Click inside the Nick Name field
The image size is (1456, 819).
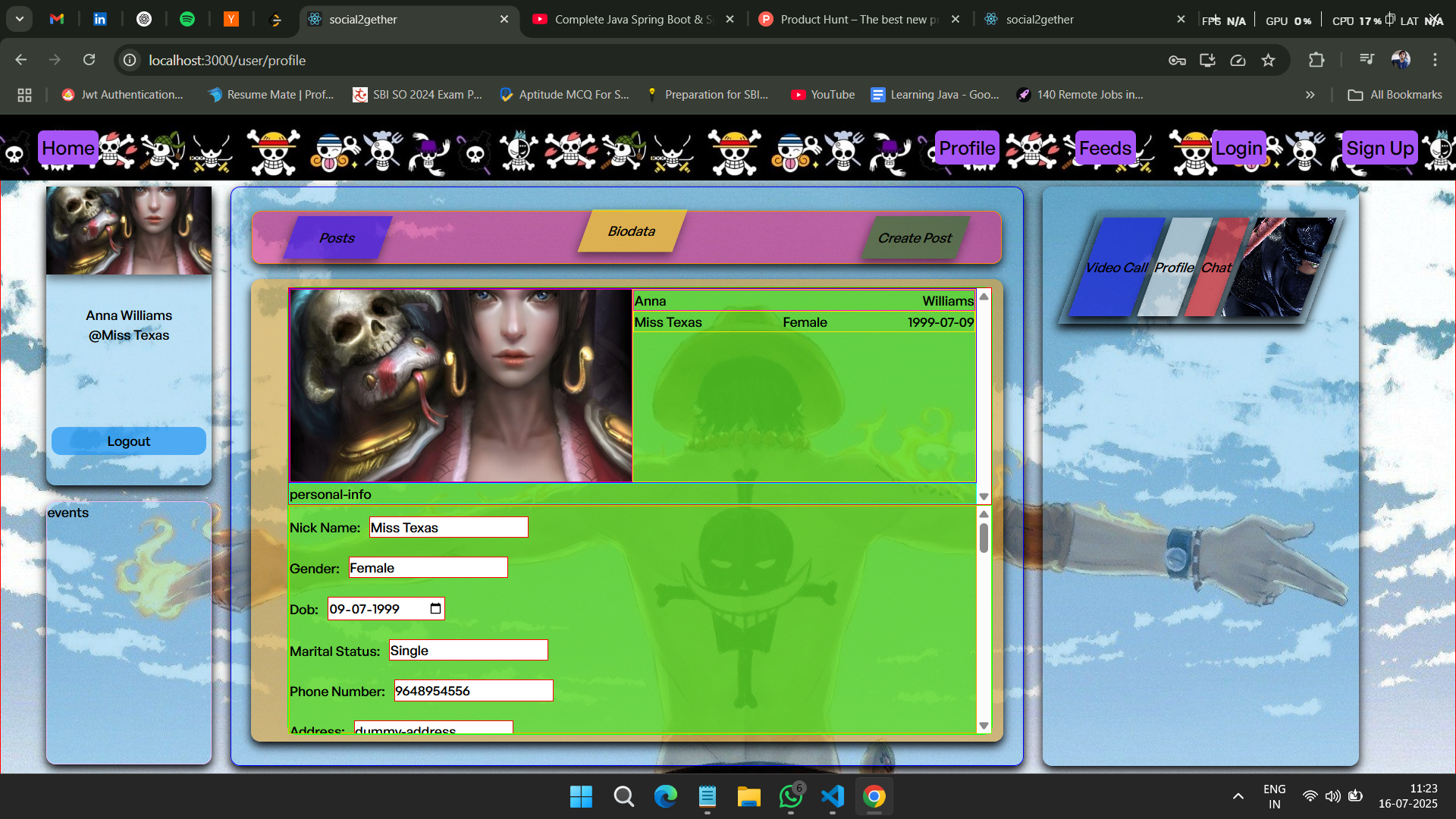tap(447, 527)
